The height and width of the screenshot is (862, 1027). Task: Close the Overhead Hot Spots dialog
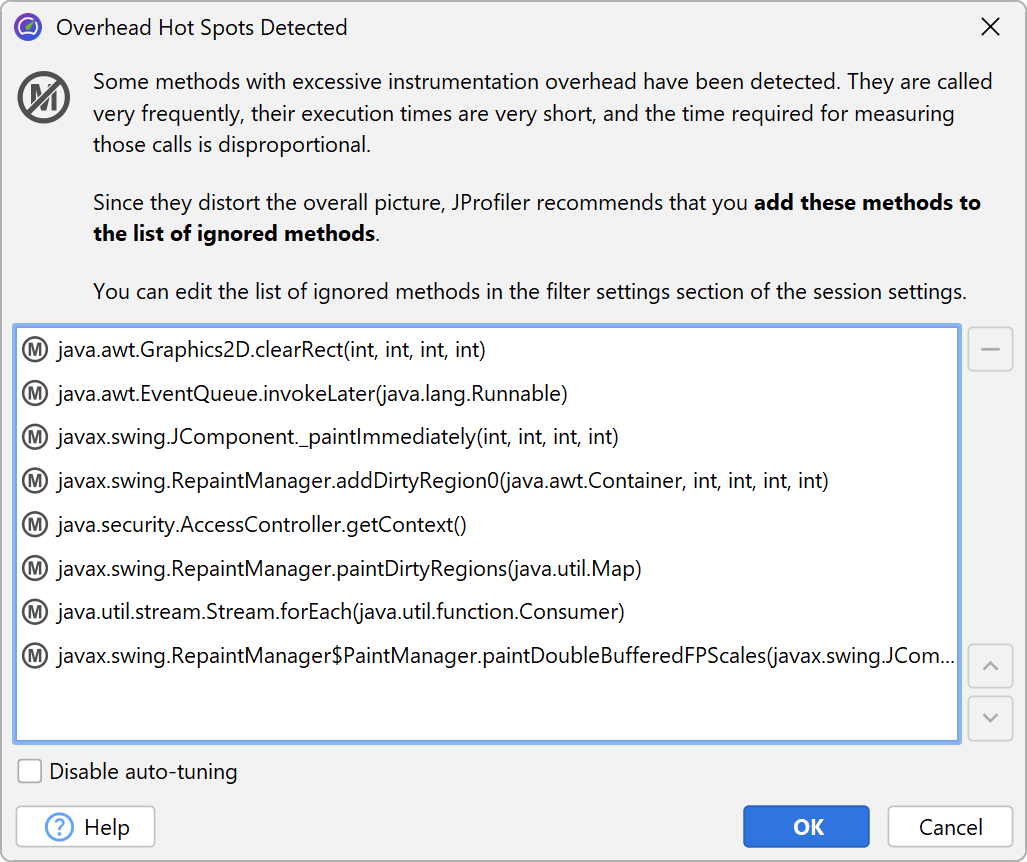[x=990, y=27]
